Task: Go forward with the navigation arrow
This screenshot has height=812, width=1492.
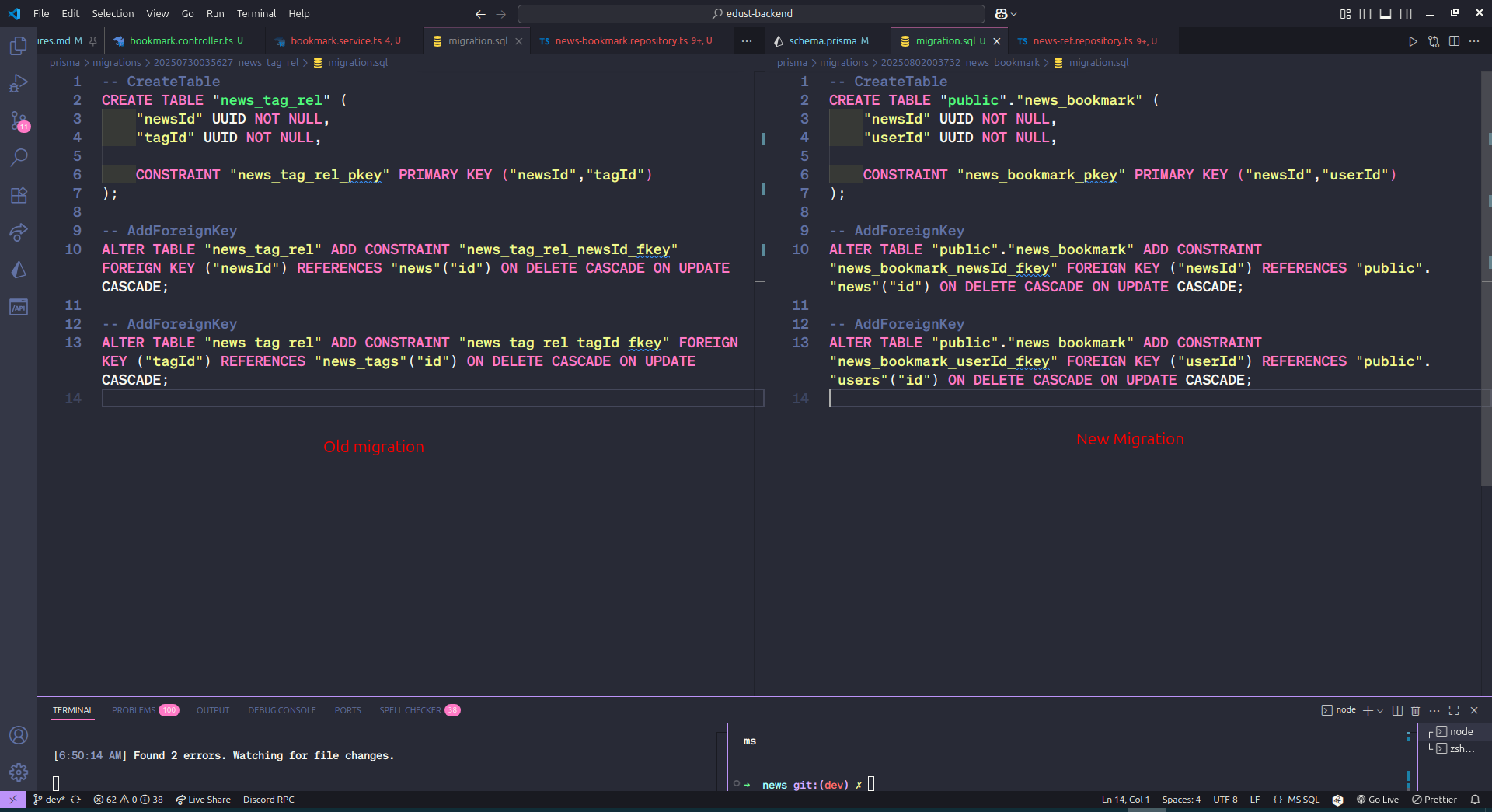Action: (x=500, y=14)
